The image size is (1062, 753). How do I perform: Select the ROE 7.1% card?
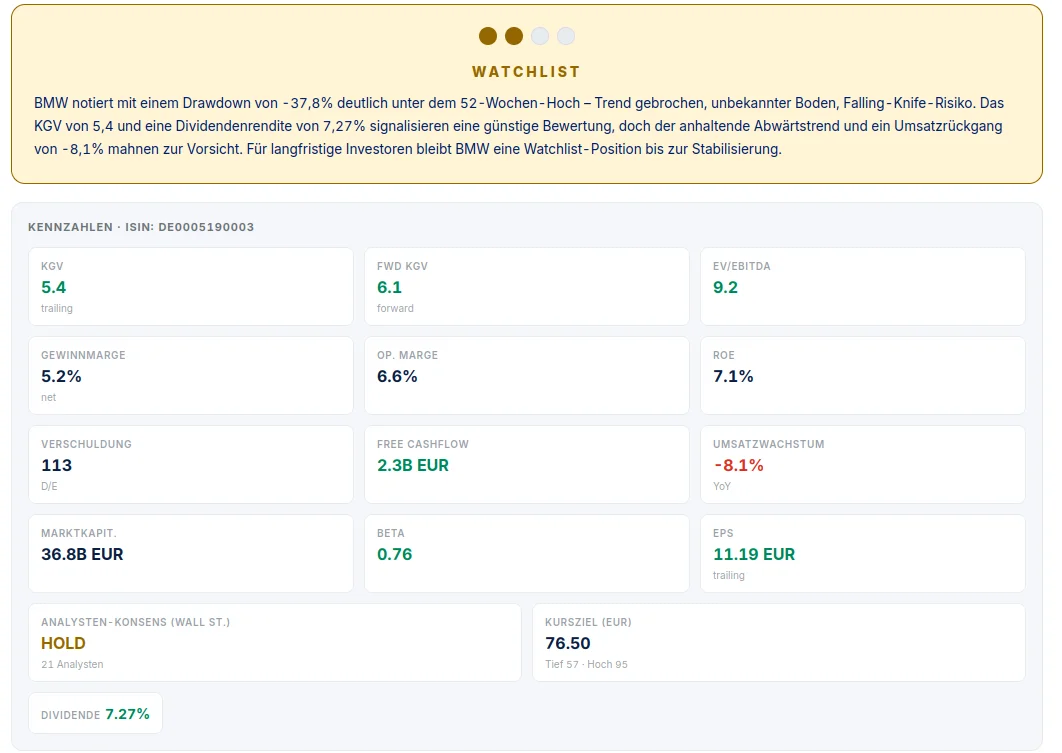(x=863, y=375)
